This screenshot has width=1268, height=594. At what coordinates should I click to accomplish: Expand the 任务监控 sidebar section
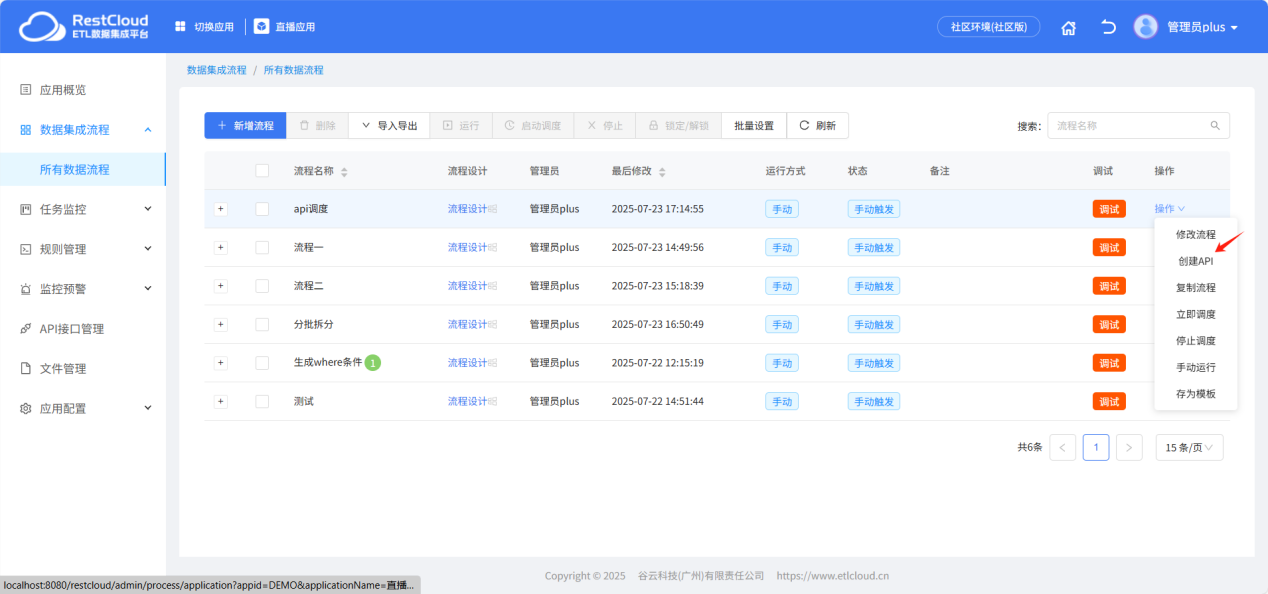click(x=84, y=208)
